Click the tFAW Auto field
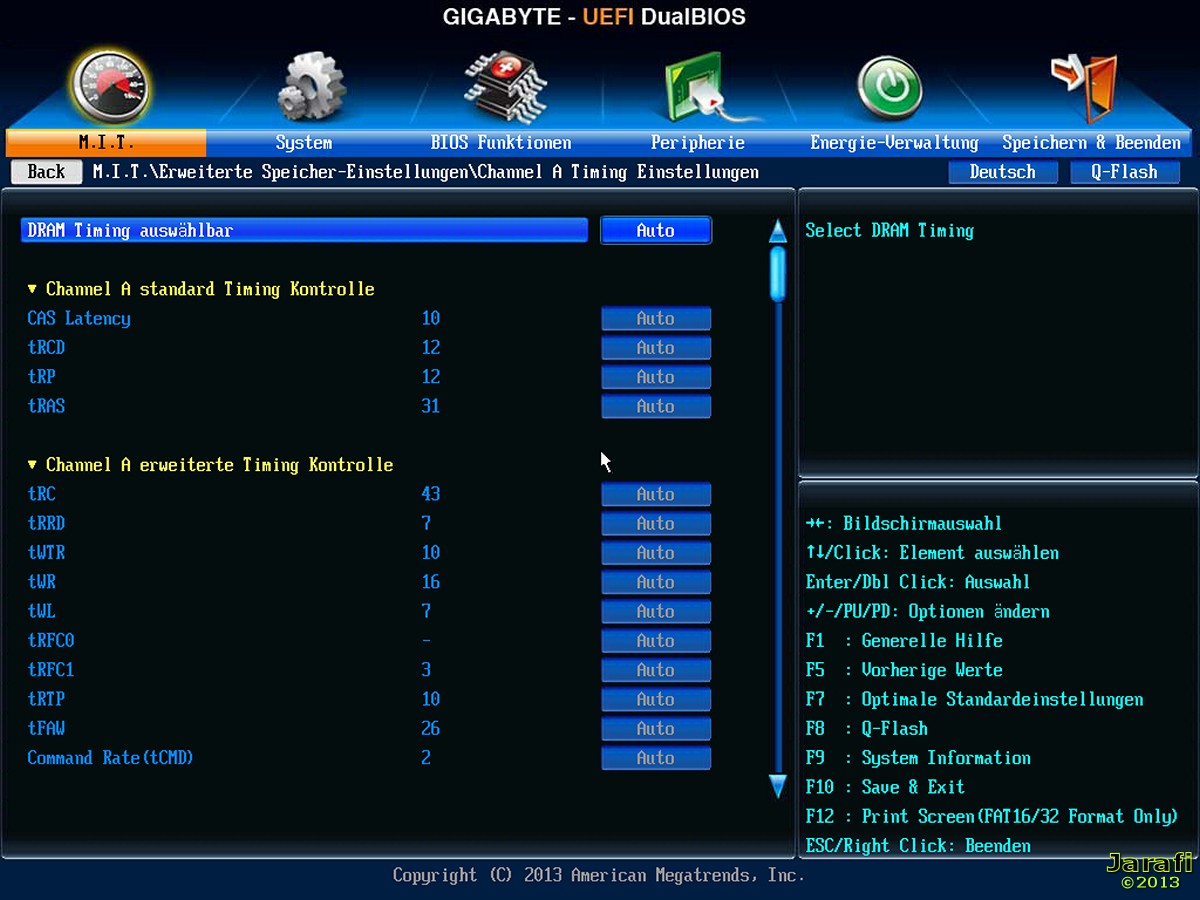The height and width of the screenshot is (900, 1200). coord(656,728)
